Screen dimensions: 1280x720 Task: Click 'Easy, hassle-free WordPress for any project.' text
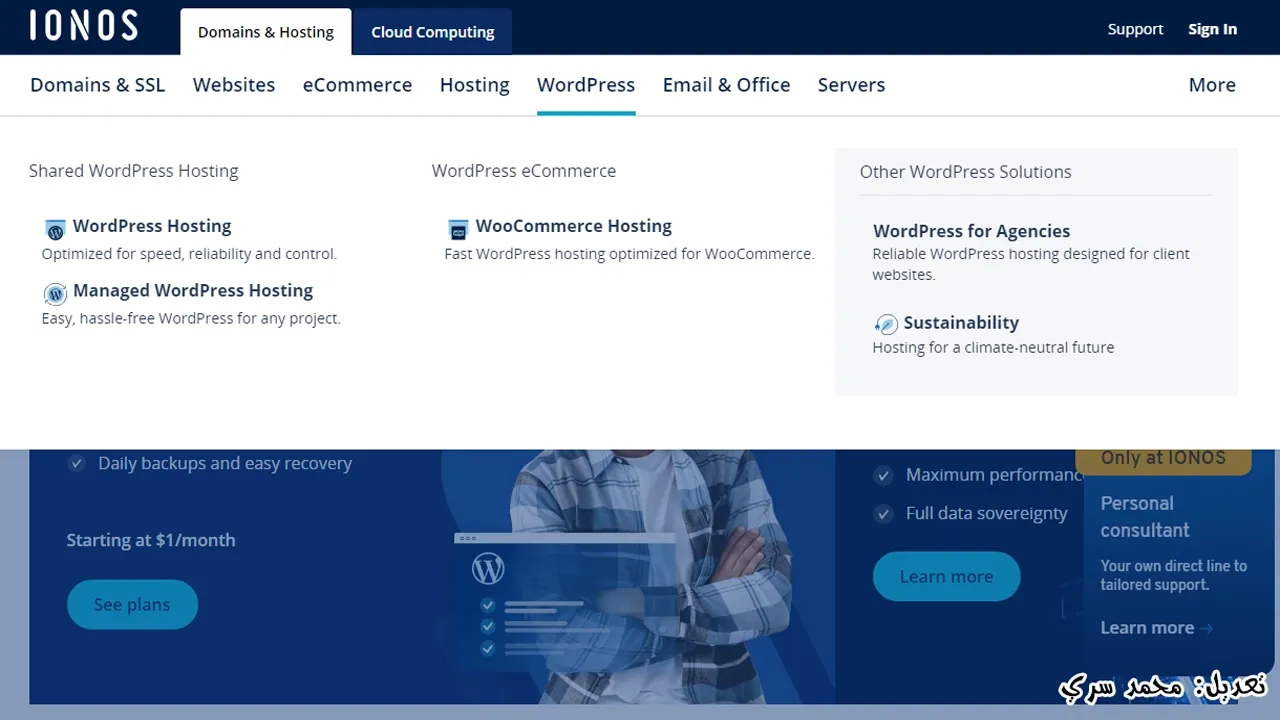191,318
